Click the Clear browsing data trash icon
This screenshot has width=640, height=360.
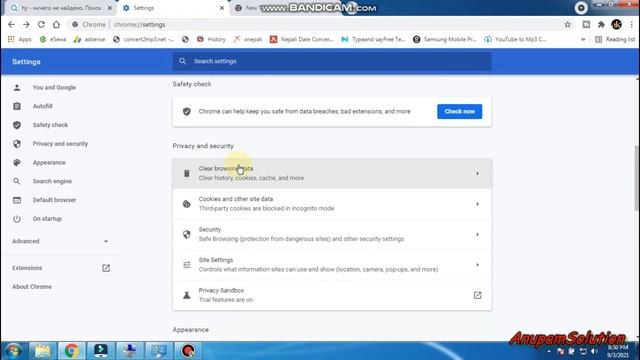click(187, 173)
